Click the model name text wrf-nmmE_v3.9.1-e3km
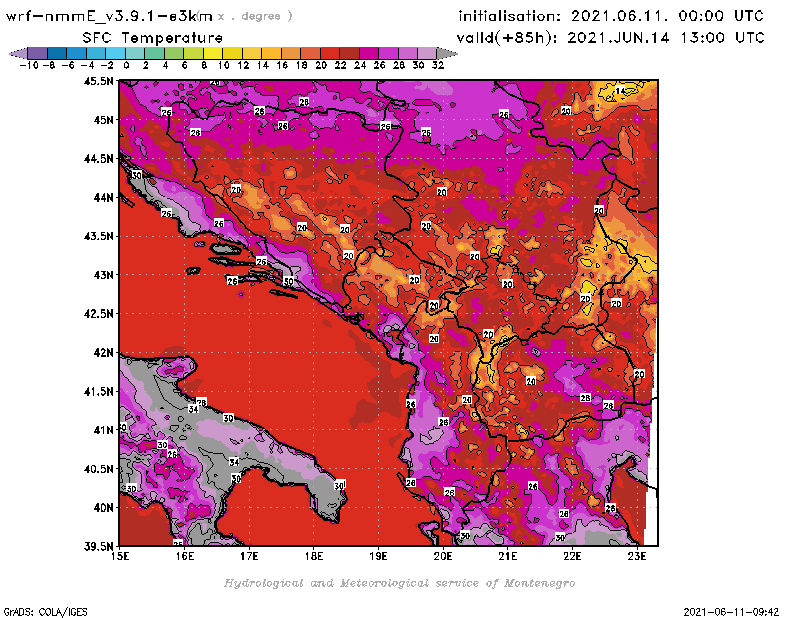The width and height of the screenshot is (800, 618). (109, 16)
